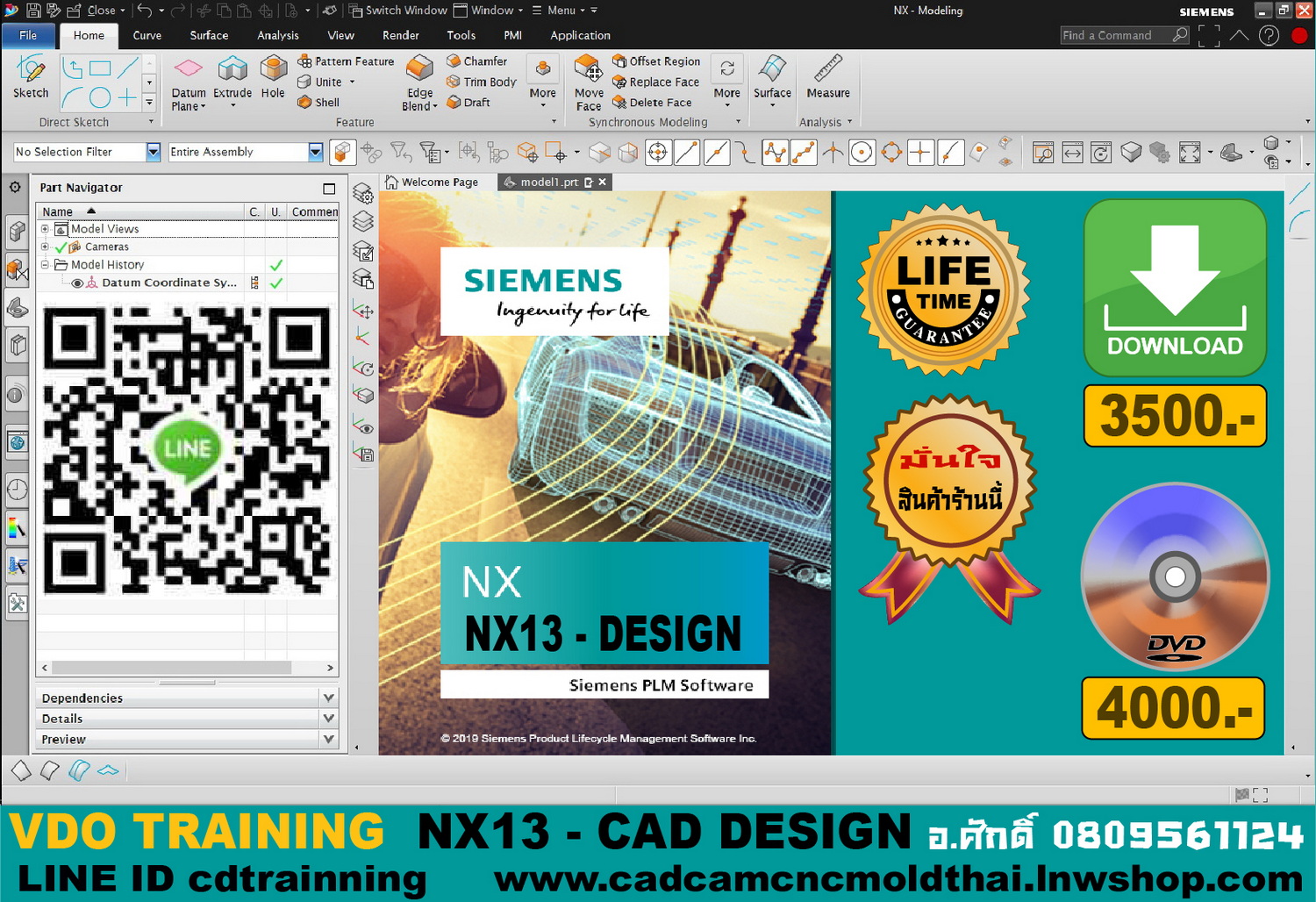The image size is (1316, 902).
Task: Click the Hole feature icon
Action: click(273, 70)
